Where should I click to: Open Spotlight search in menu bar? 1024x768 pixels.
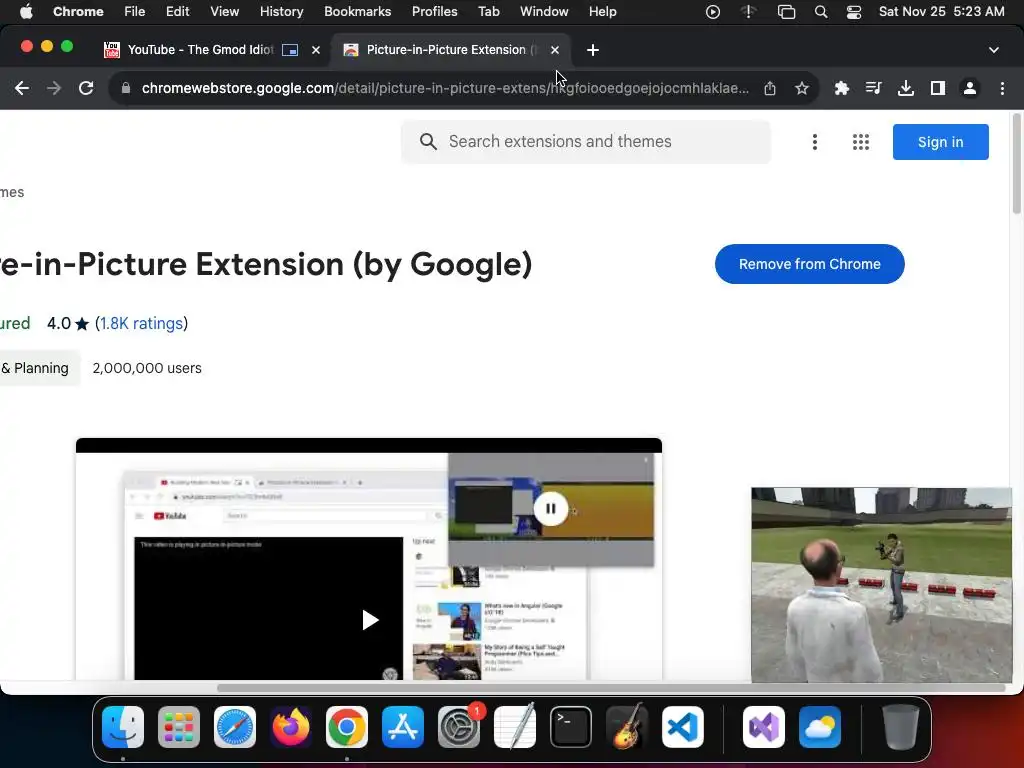pos(821,12)
